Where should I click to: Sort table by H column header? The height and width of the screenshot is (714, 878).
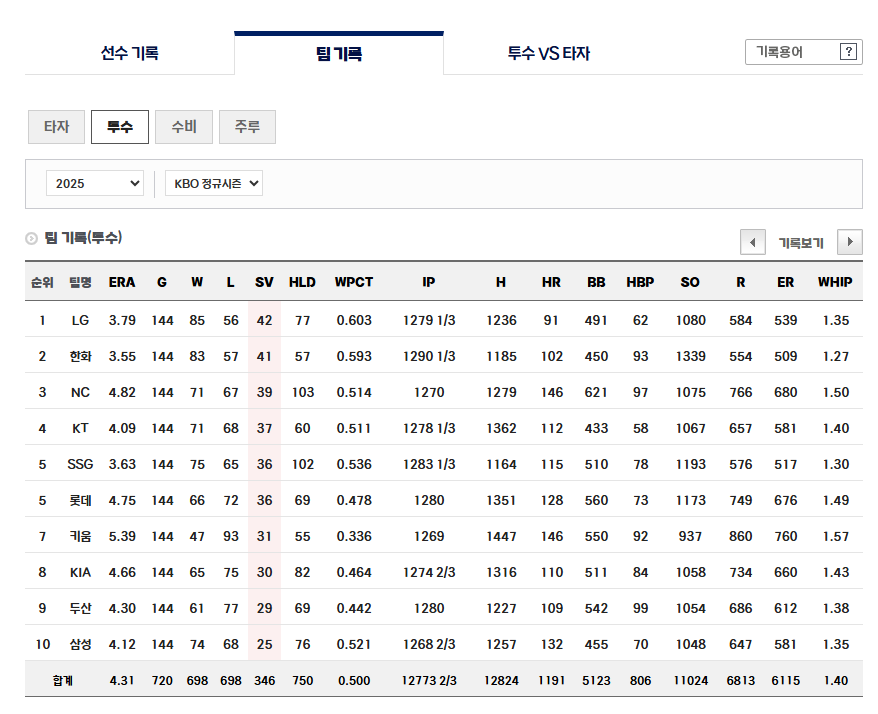tap(501, 282)
